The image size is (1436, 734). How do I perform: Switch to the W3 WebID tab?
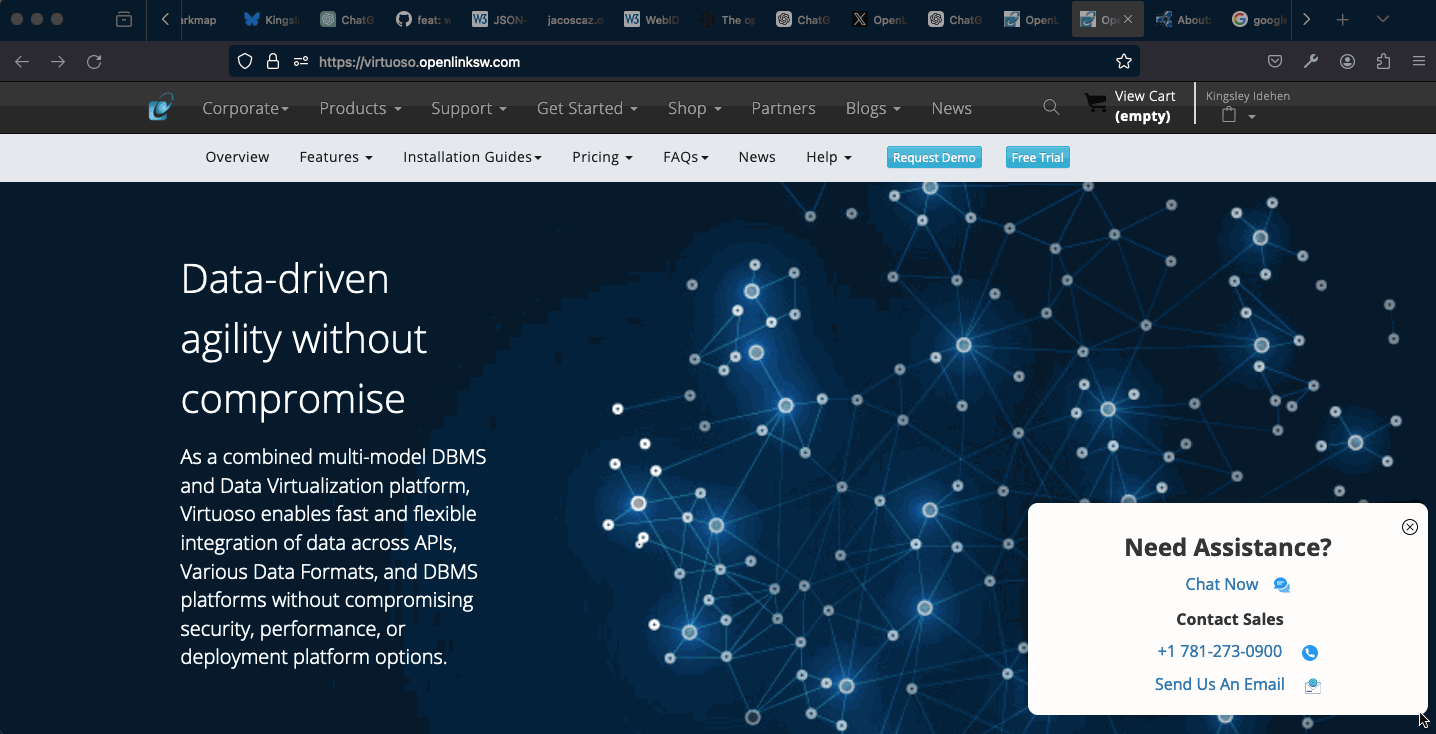650,19
